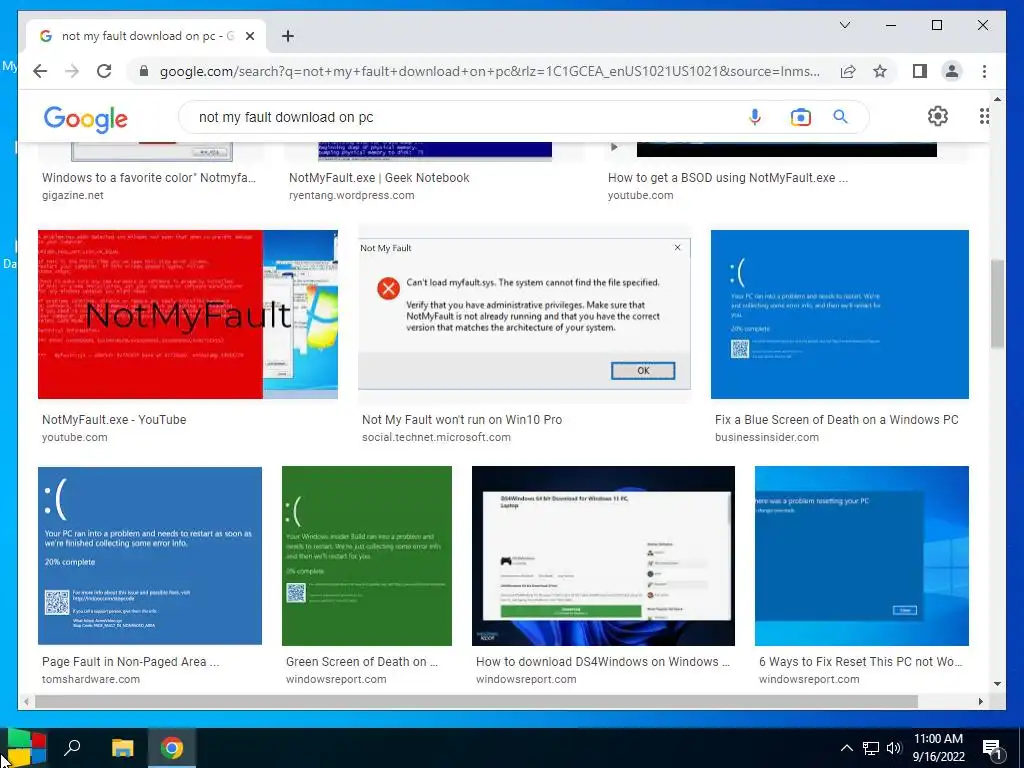Click the ryentang.wordpress.com source text
This screenshot has height=768, width=1024.
(x=351, y=195)
